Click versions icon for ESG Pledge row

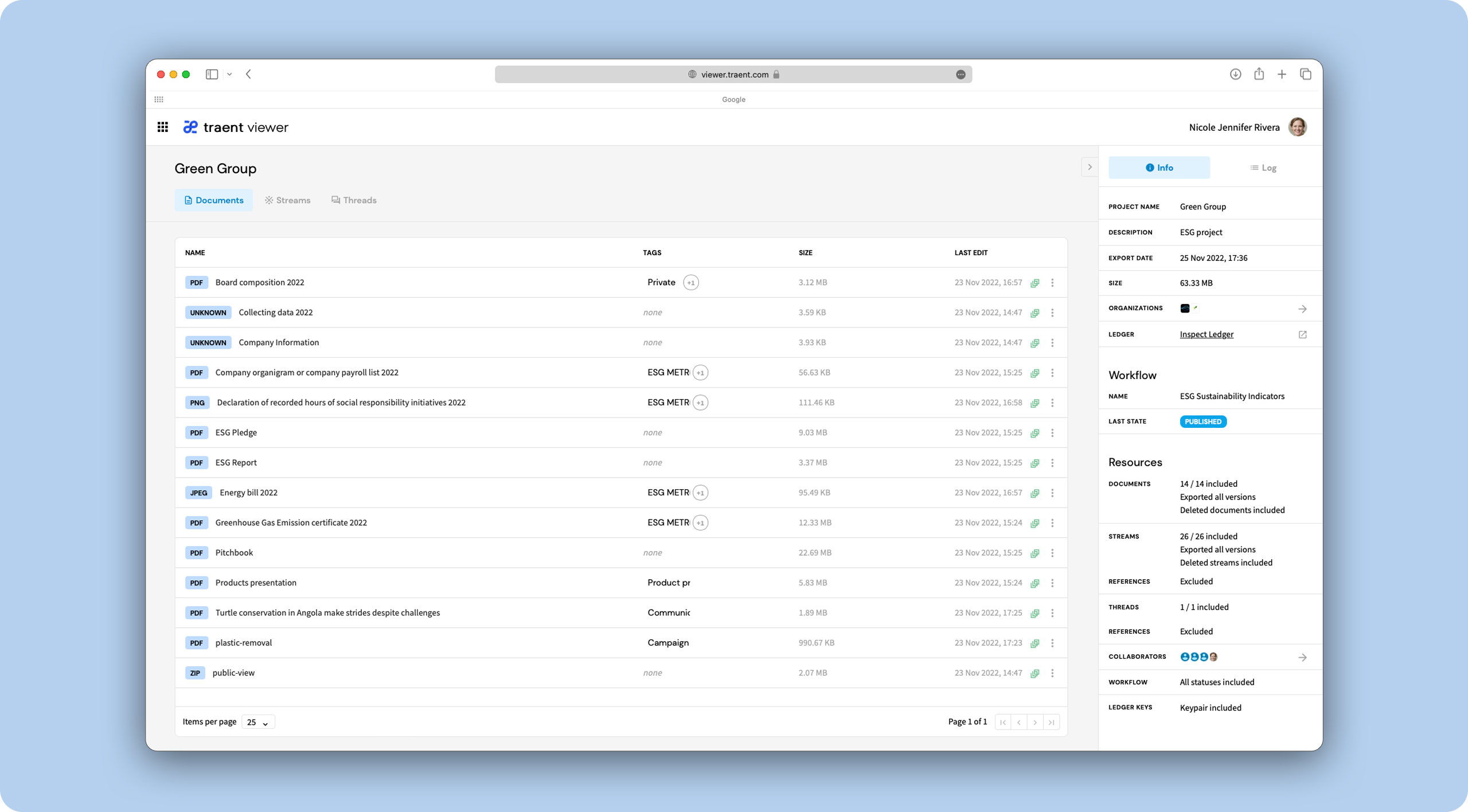coord(1035,433)
